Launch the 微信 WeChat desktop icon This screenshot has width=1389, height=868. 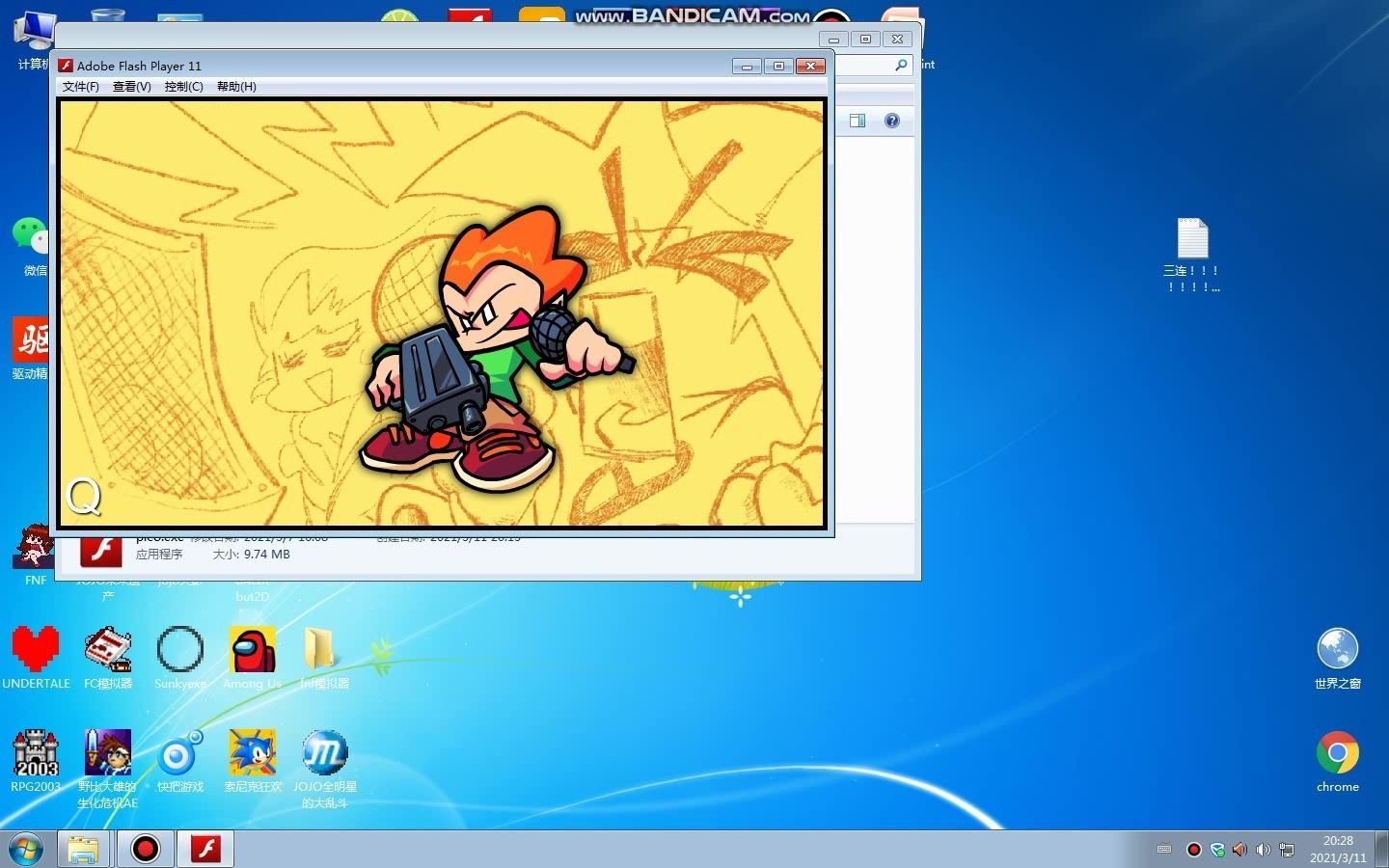click(32, 247)
